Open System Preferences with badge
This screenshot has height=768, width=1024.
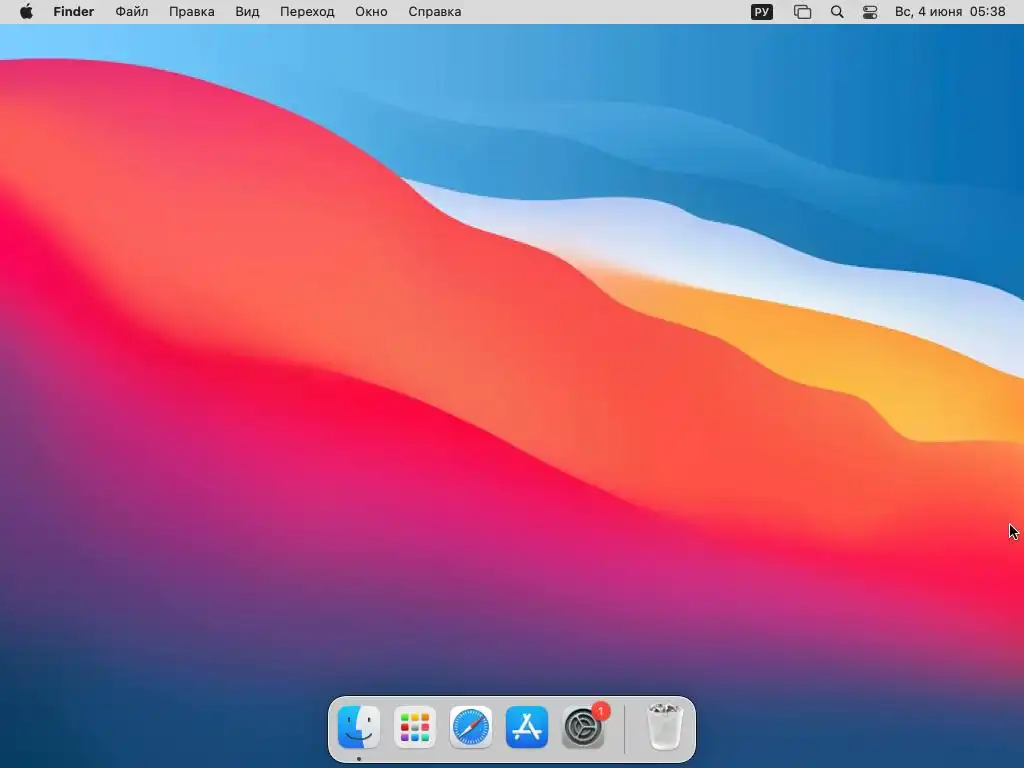pyautogui.click(x=583, y=727)
